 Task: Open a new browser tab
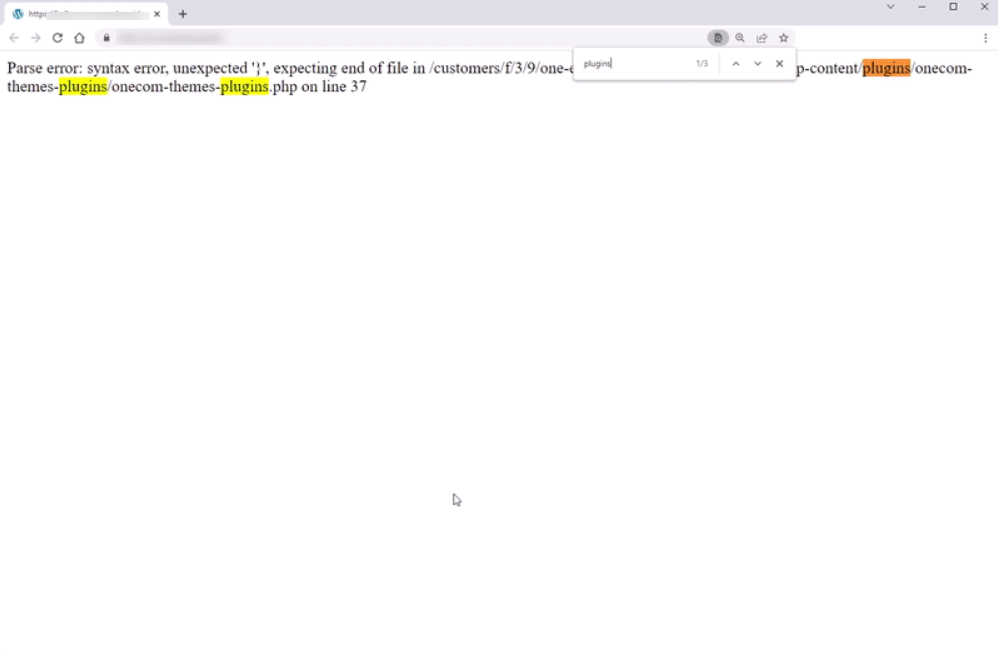pos(183,14)
